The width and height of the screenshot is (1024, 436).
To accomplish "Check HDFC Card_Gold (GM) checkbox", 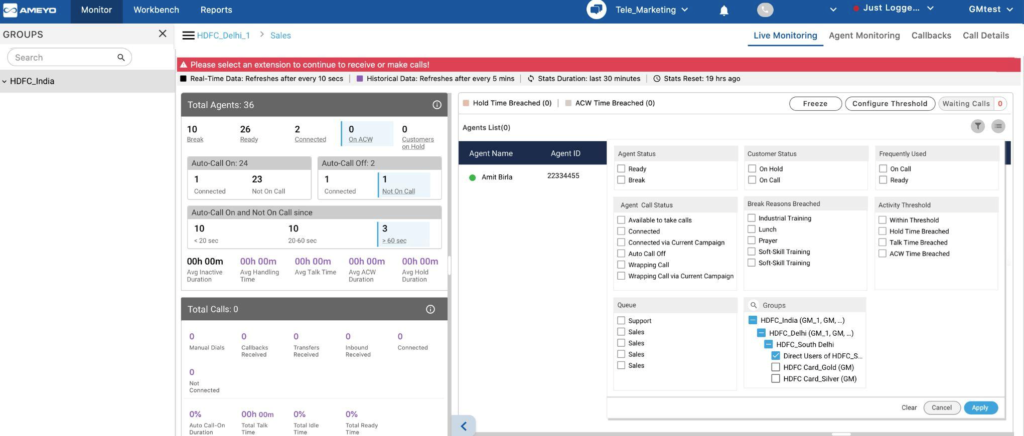I will pos(775,367).
